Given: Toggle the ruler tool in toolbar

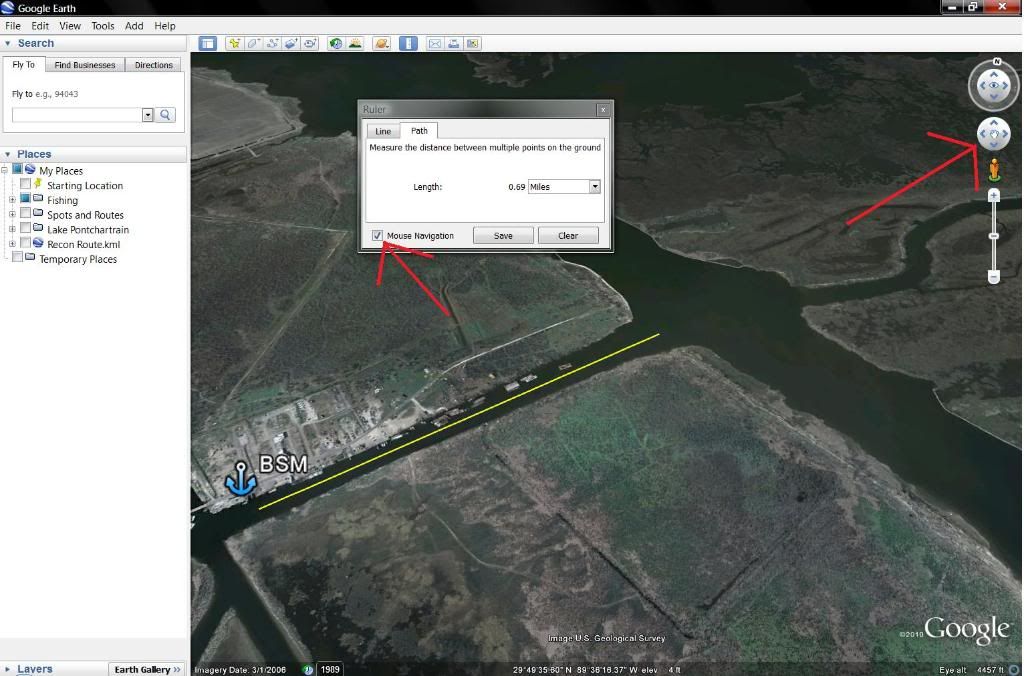Looking at the screenshot, I should pos(408,44).
